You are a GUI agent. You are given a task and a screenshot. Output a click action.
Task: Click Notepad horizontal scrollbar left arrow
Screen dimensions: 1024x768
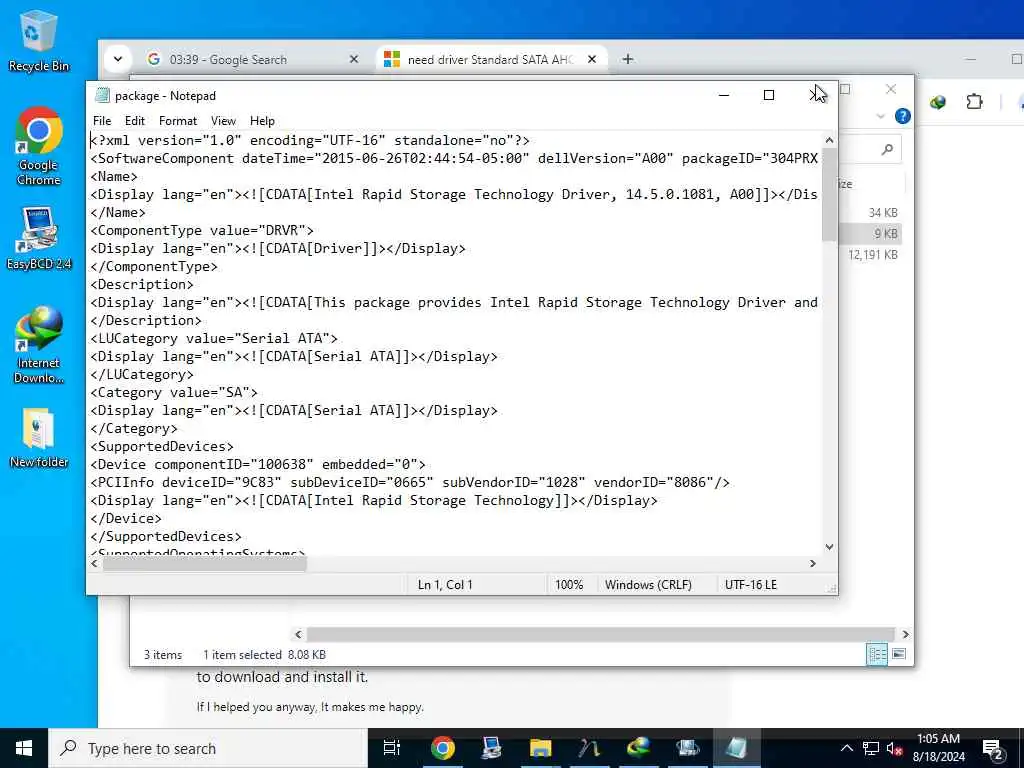95,564
